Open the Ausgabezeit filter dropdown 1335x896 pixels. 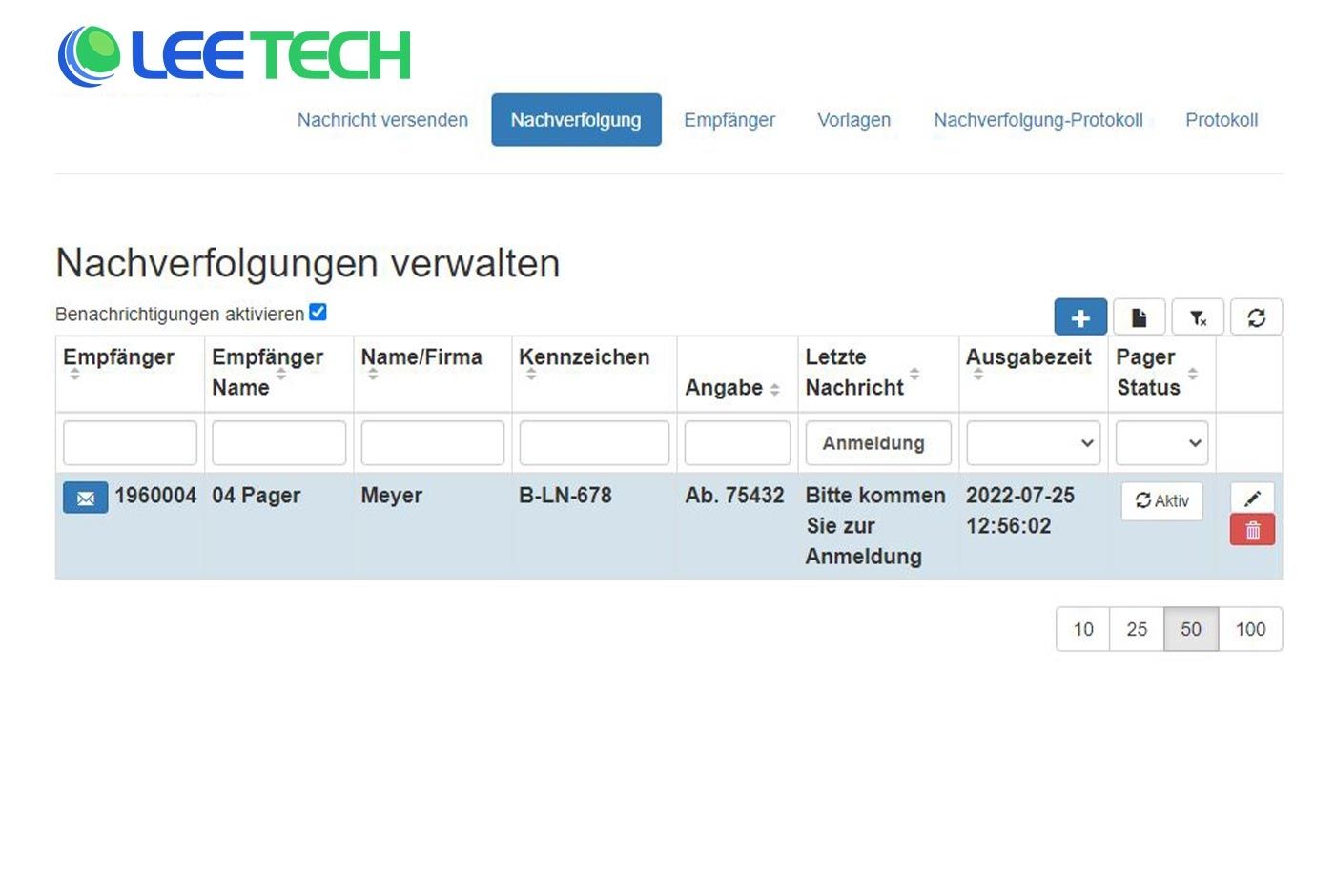coord(1032,442)
